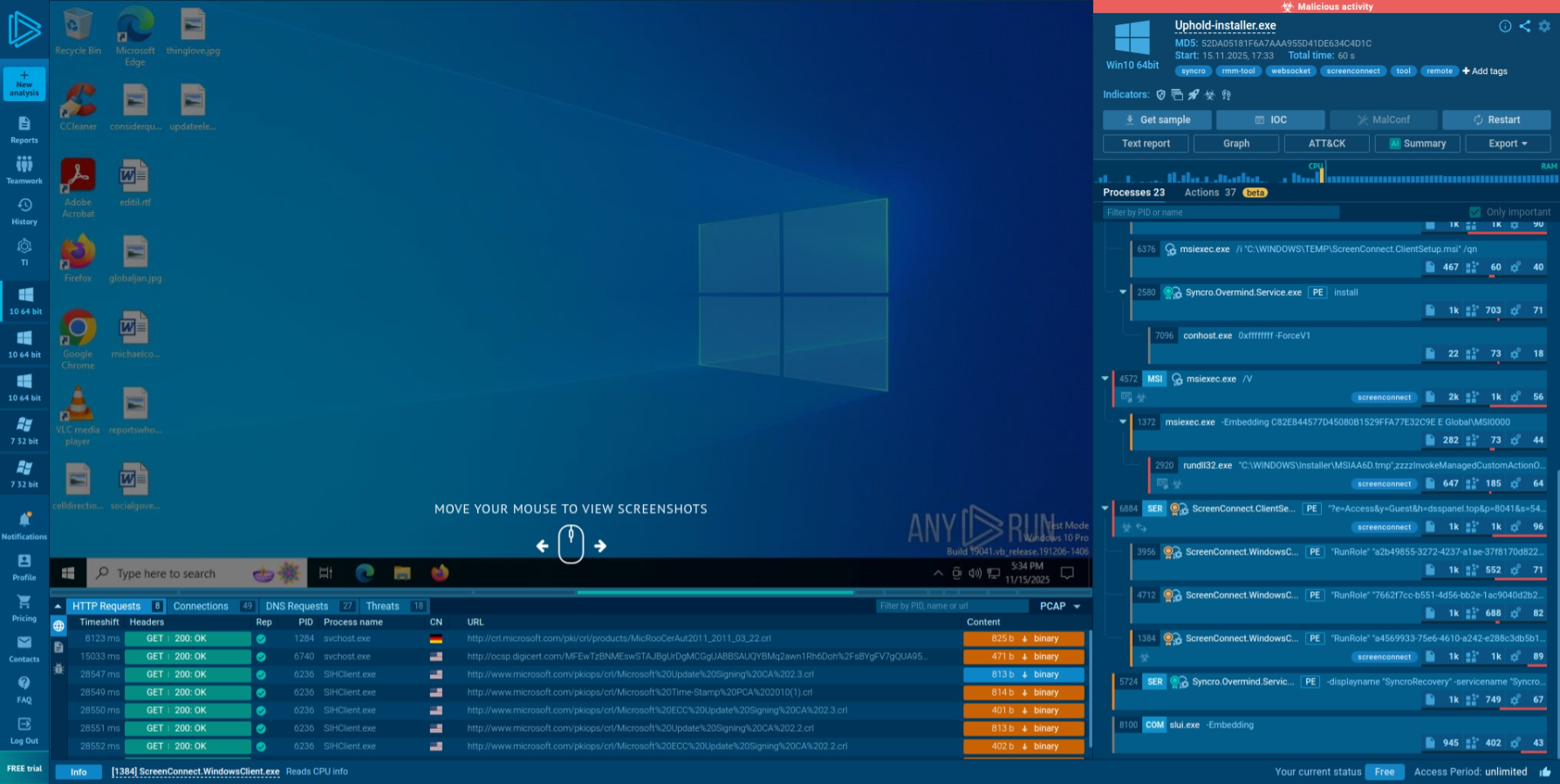Open the FAQ page
The image size is (1560, 784).
[24, 689]
